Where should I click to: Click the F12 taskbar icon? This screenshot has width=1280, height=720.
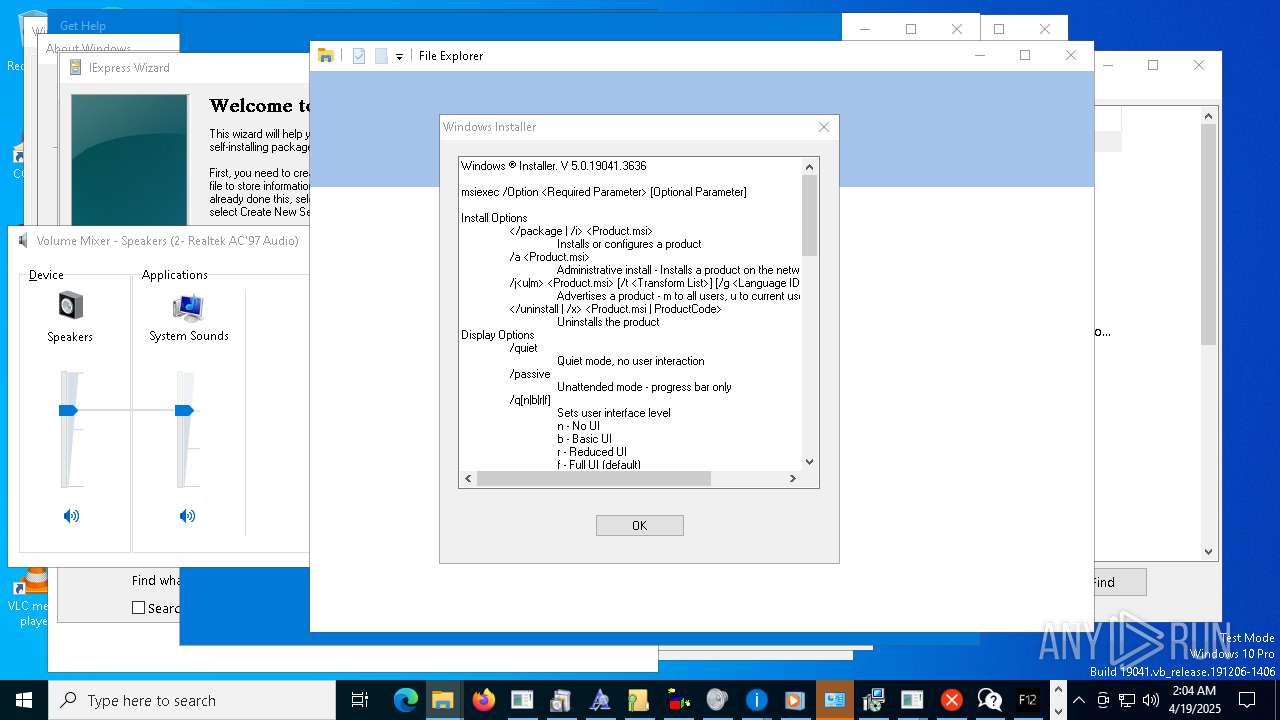1027,700
